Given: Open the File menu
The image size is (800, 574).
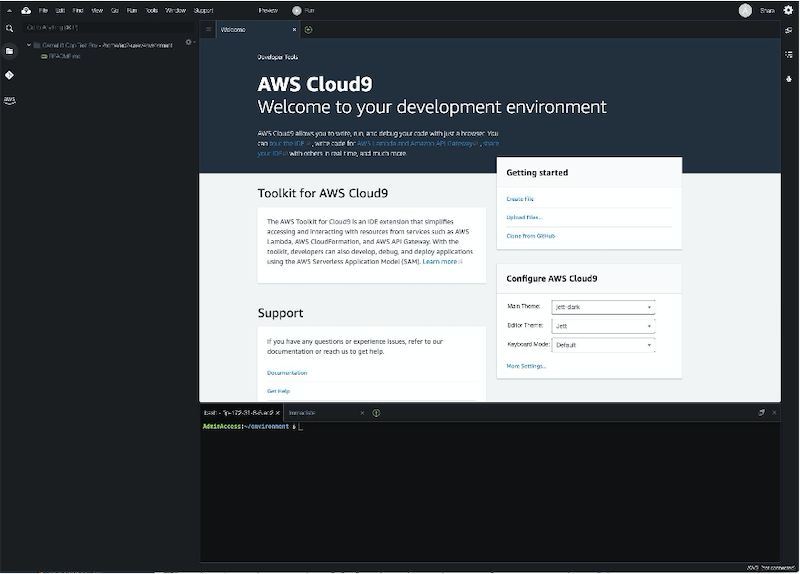Looking at the screenshot, I should 43,10.
